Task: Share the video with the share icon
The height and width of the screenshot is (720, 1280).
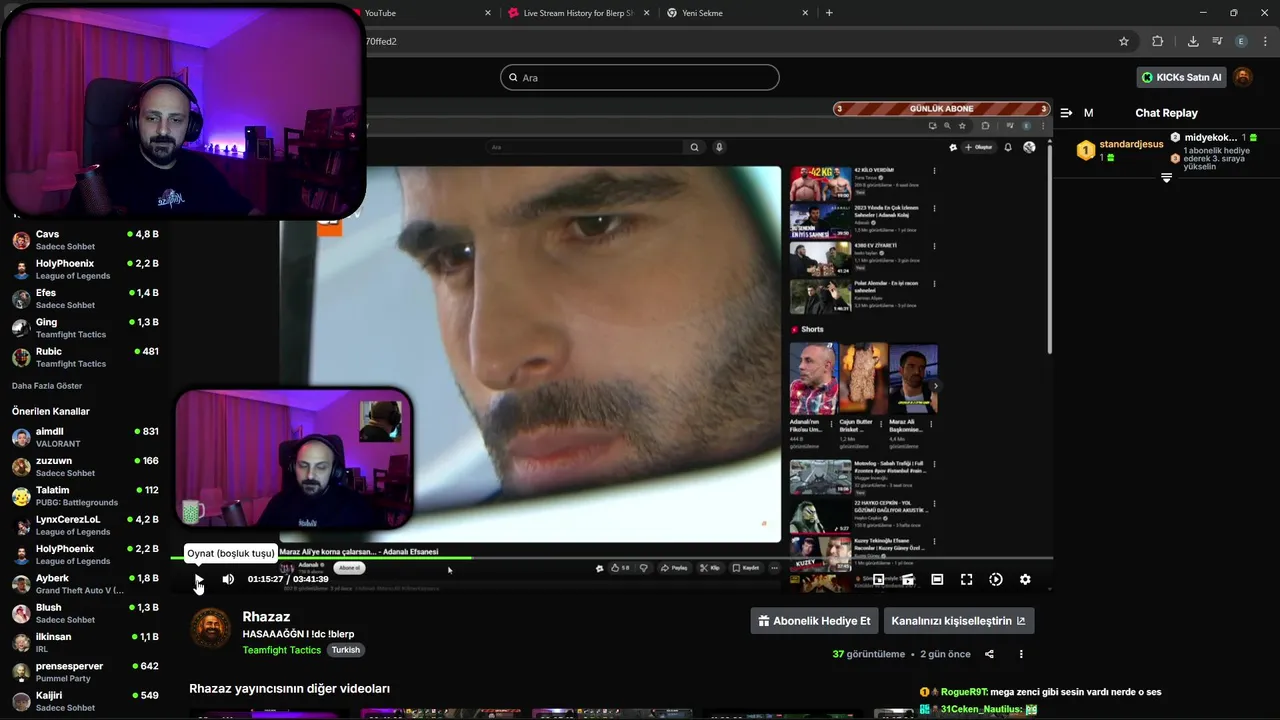Action: tap(989, 654)
